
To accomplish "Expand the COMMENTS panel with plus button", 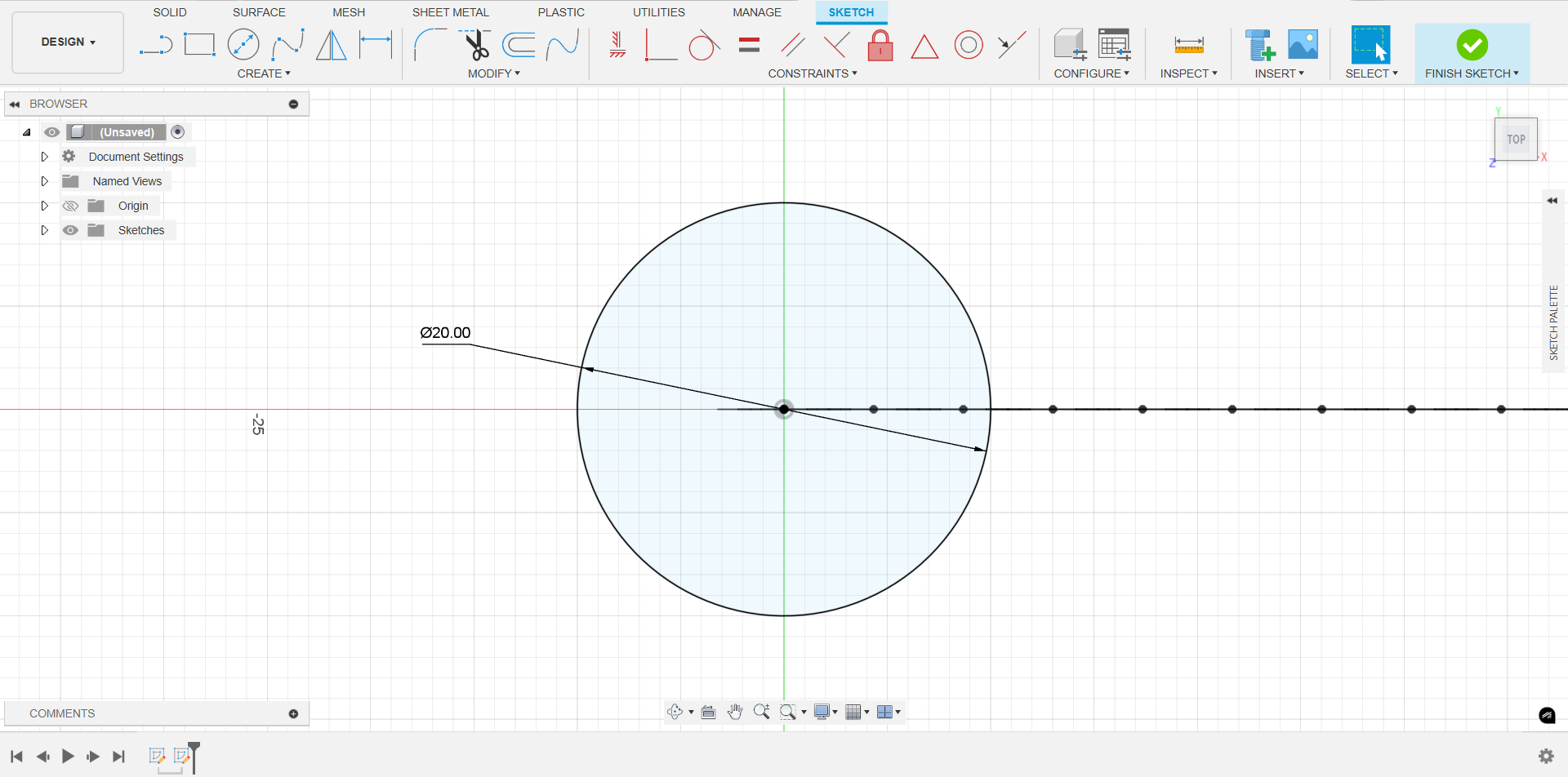I will [293, 713].
